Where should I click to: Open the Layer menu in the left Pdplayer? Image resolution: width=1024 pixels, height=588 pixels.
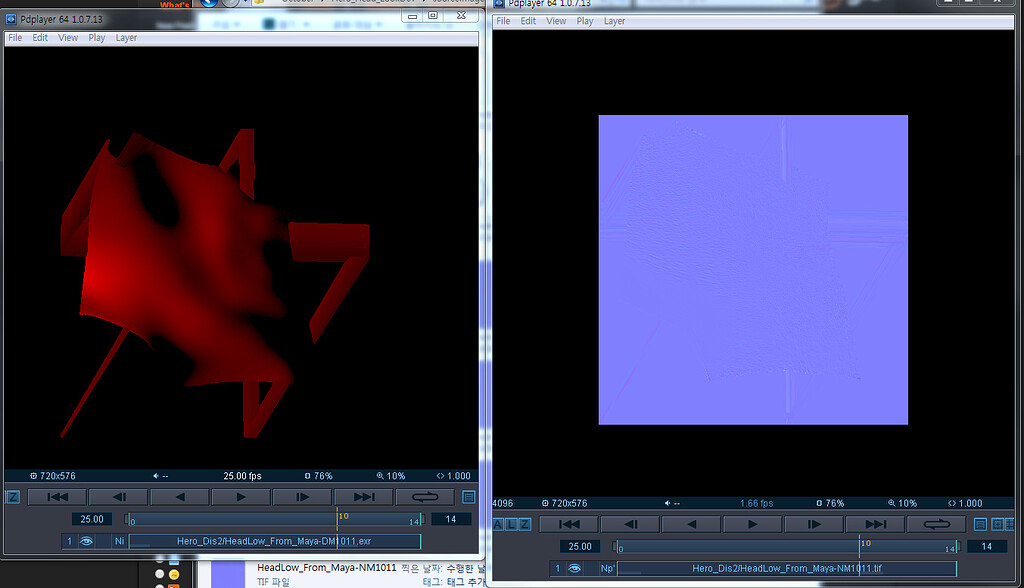pyautogui.click(x=126, y=38)
